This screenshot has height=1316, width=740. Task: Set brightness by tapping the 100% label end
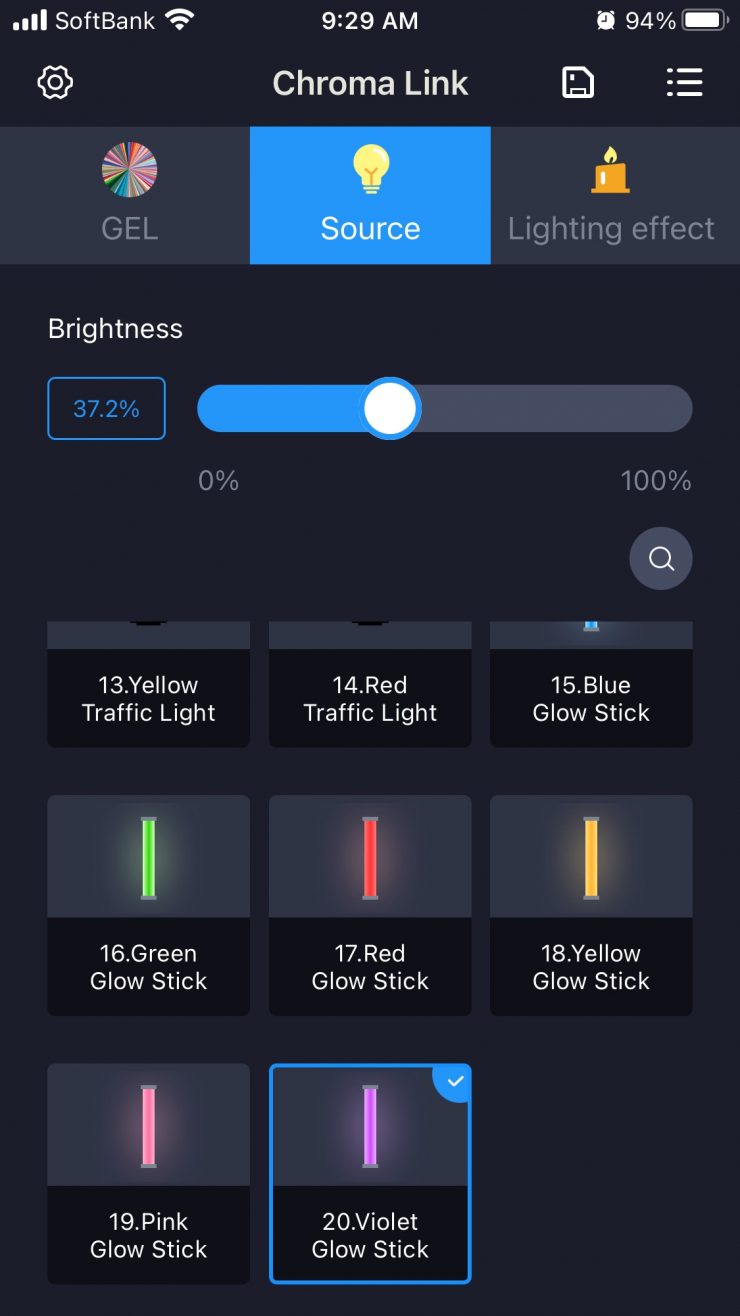[656, 481]
